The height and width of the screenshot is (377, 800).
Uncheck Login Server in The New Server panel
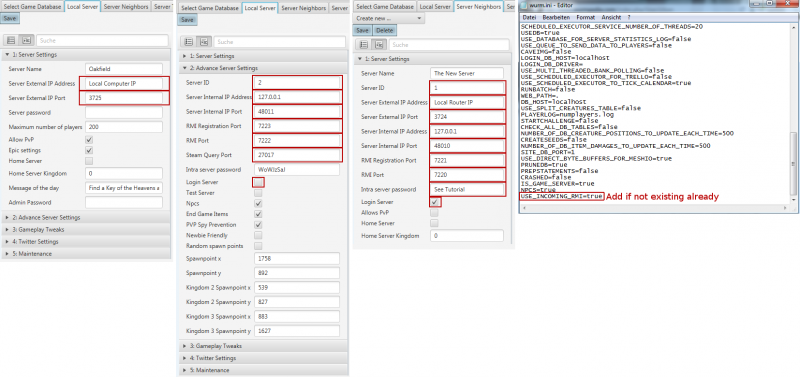click(x=435, y=202)
